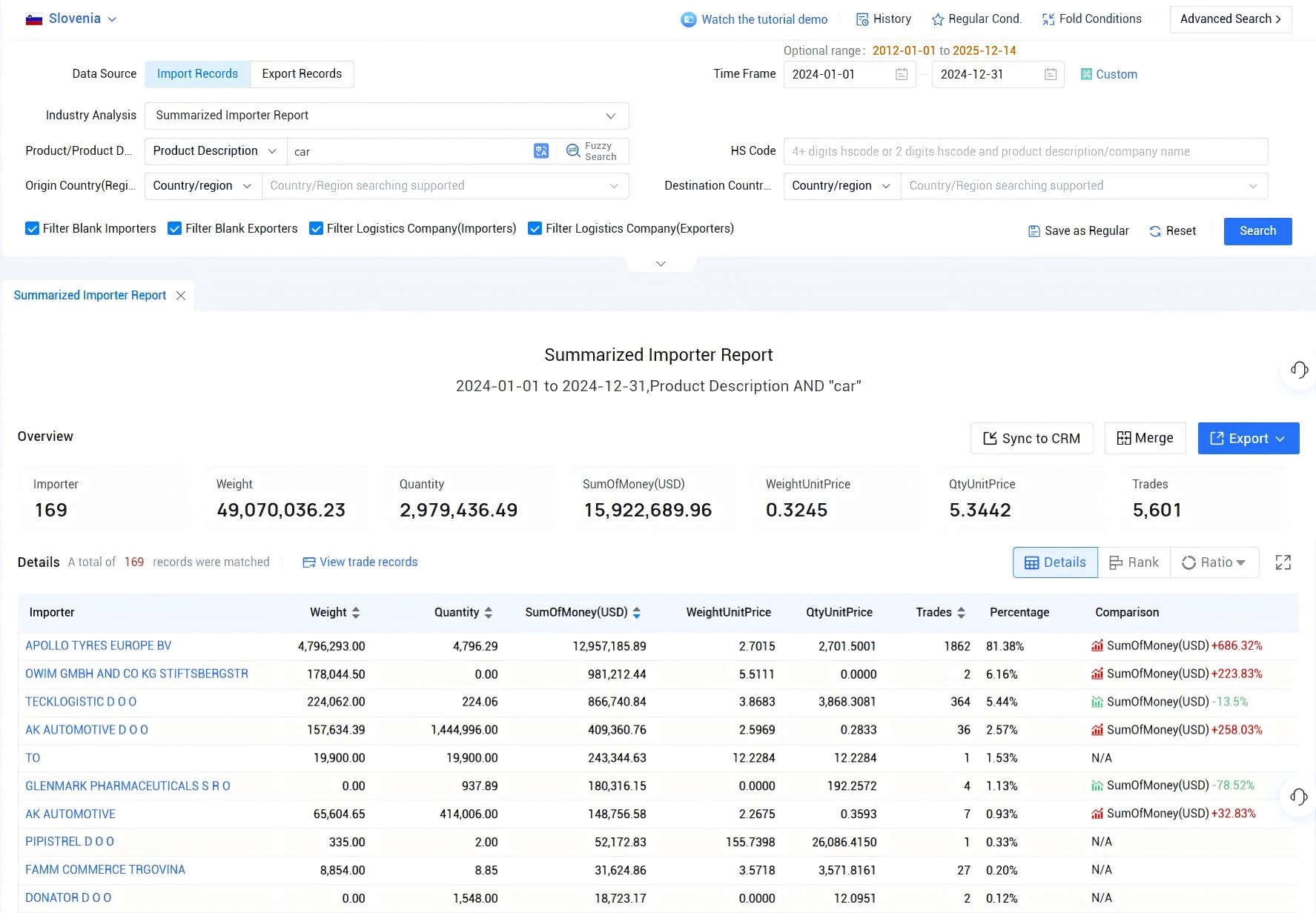Click Sync to CRM button
Viewport: 1316px width, 913px height.
click(x=1031, y=439)
